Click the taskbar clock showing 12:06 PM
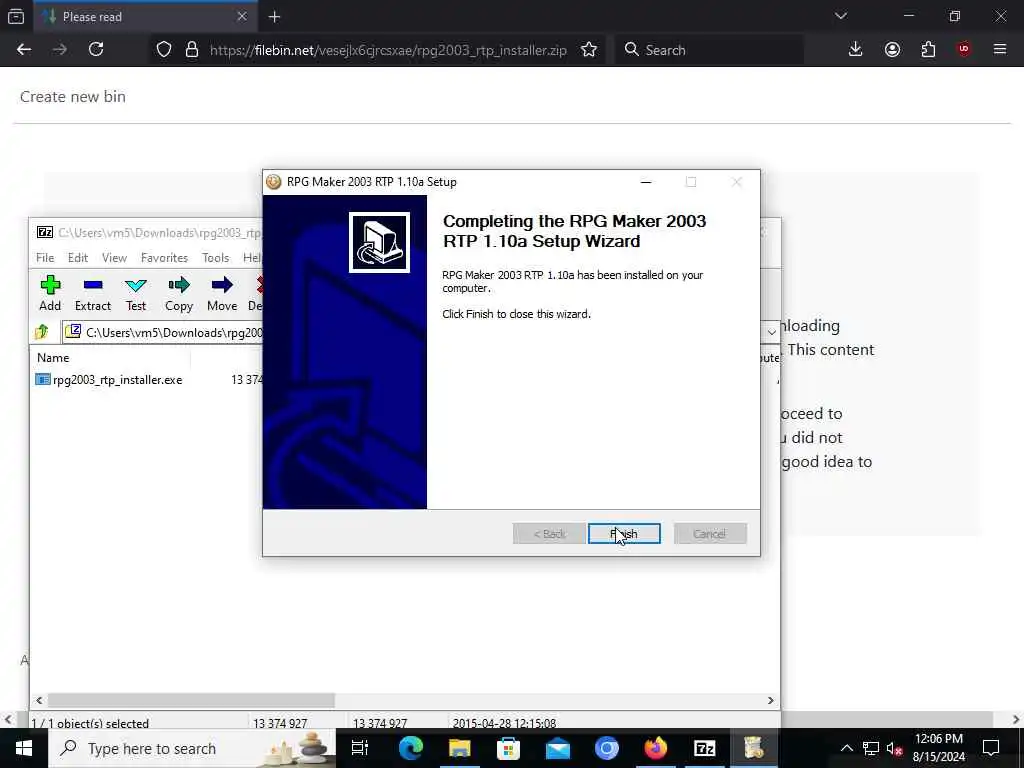Viewport: 1024px width, 768px height. pyautogui.click(x=938, y=748)
